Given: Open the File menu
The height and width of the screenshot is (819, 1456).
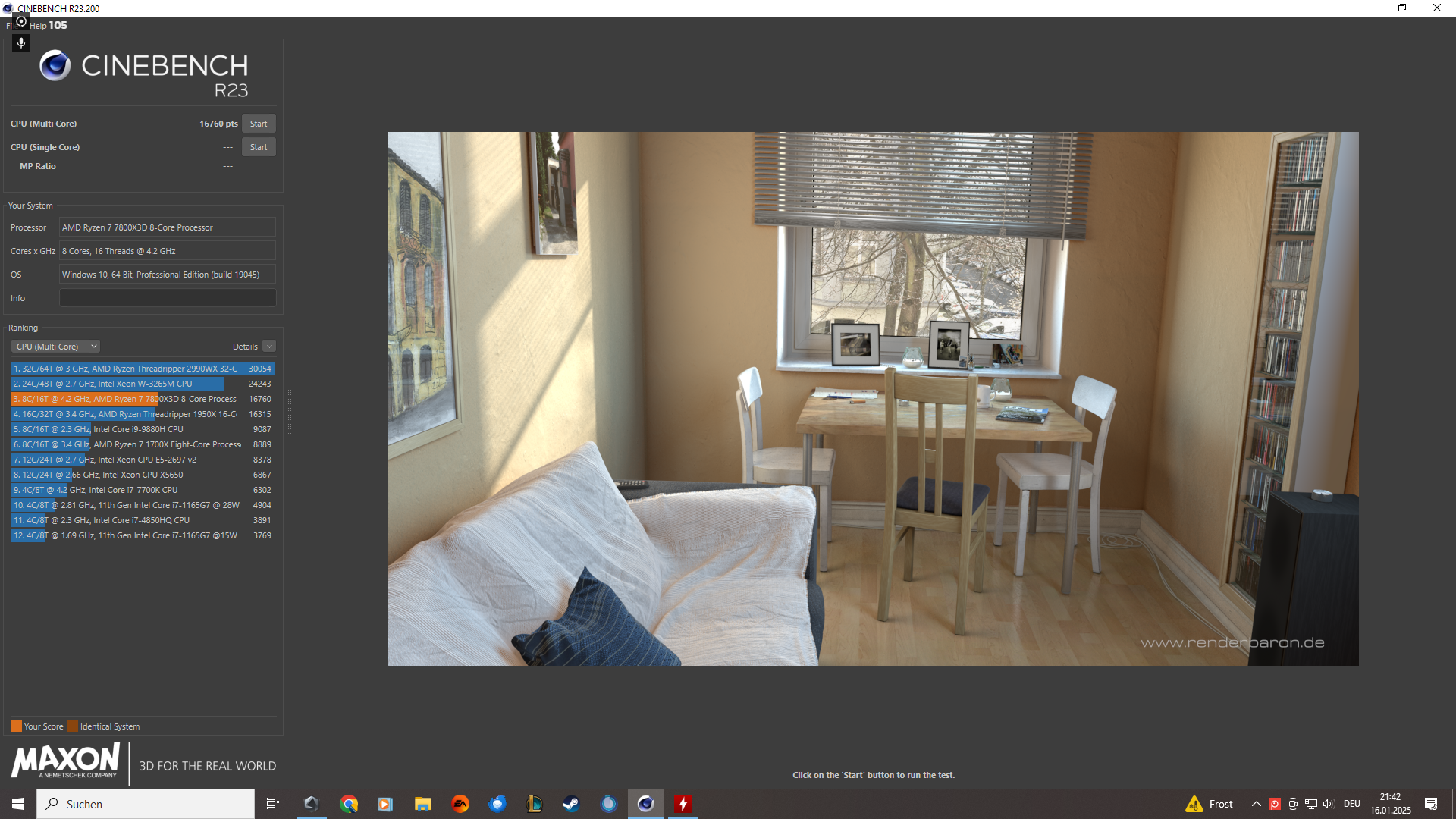Looking at the screenshot, I should [x=8, y=26].
